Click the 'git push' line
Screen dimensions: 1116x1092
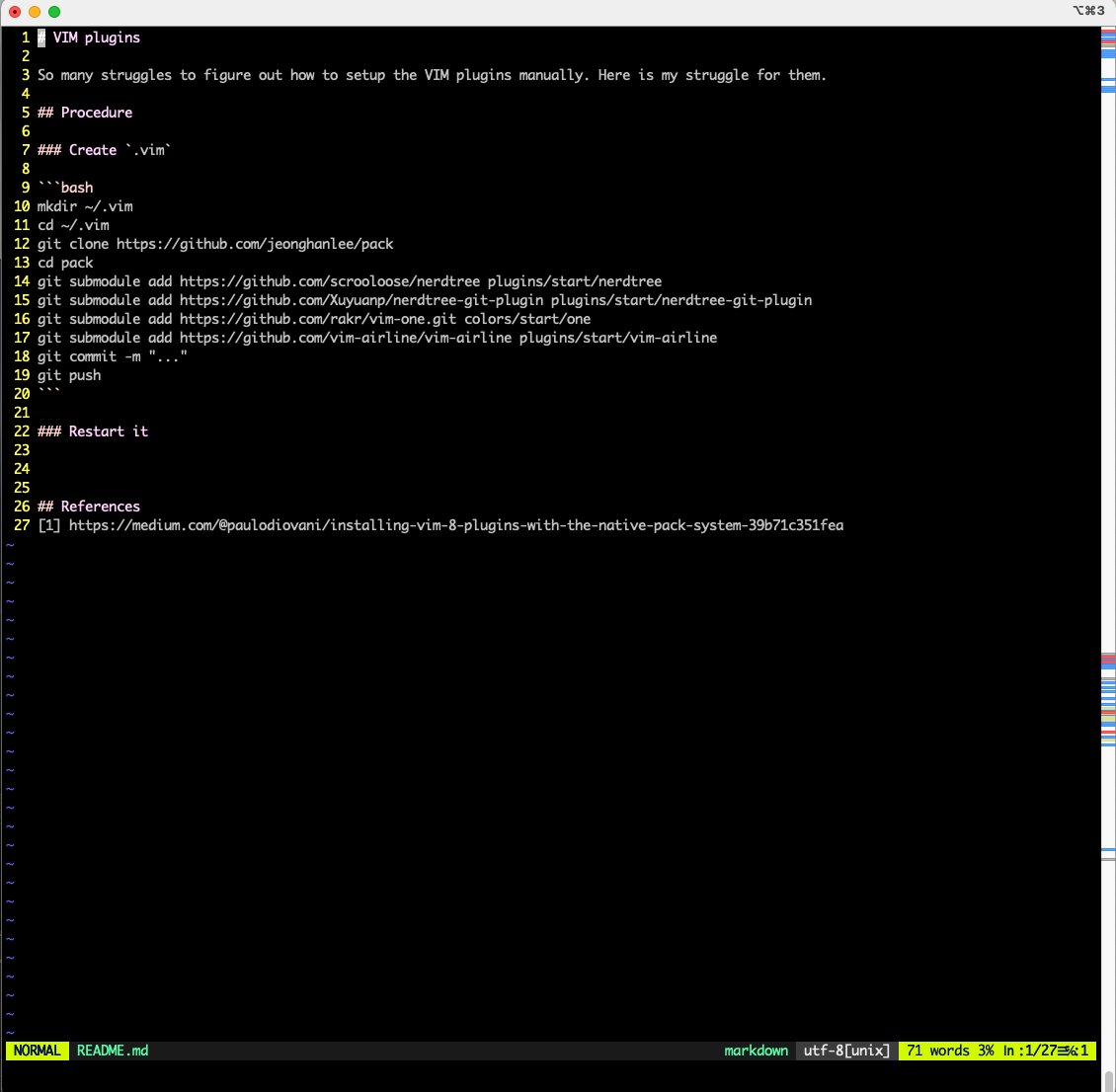69,375
